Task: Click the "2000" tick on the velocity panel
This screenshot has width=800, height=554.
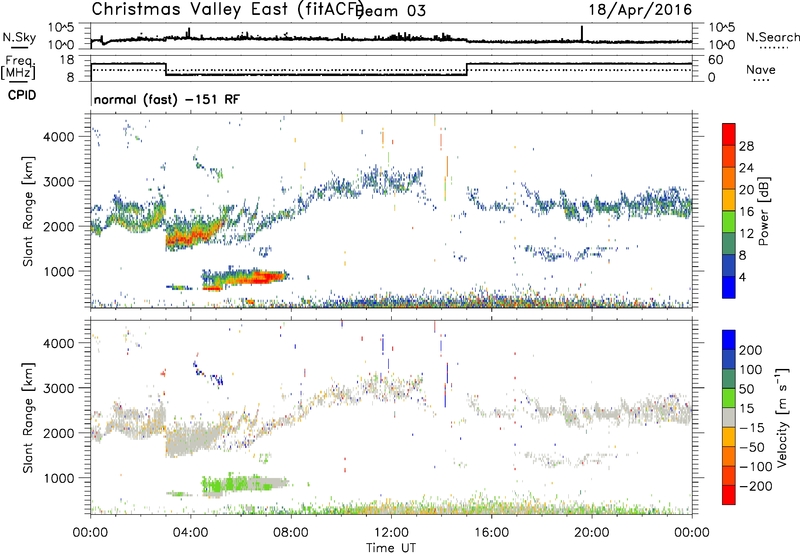Action: pos(59,433)
